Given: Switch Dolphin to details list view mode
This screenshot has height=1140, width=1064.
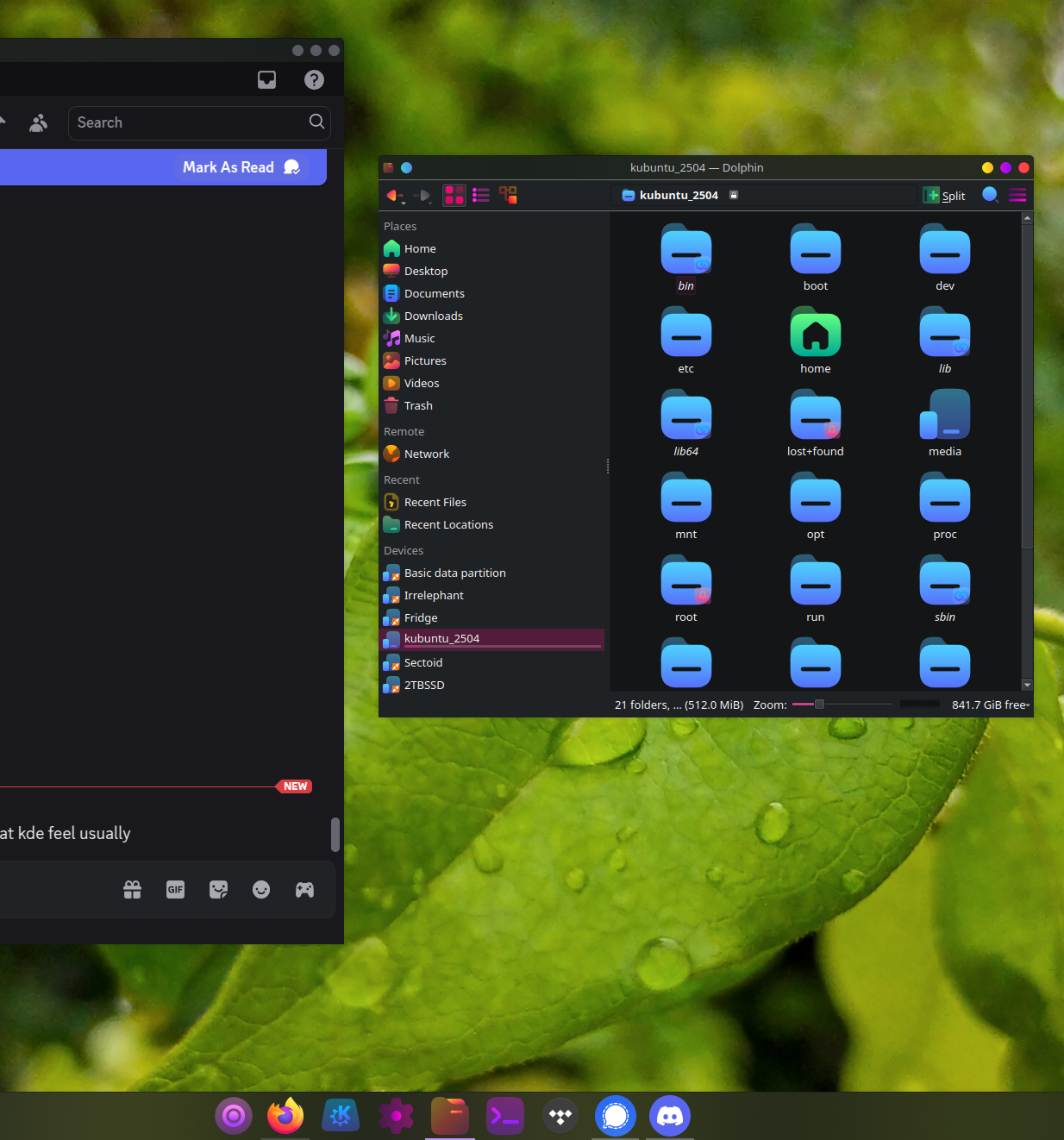Looking at the screenshot, I should tap(481, 195).
